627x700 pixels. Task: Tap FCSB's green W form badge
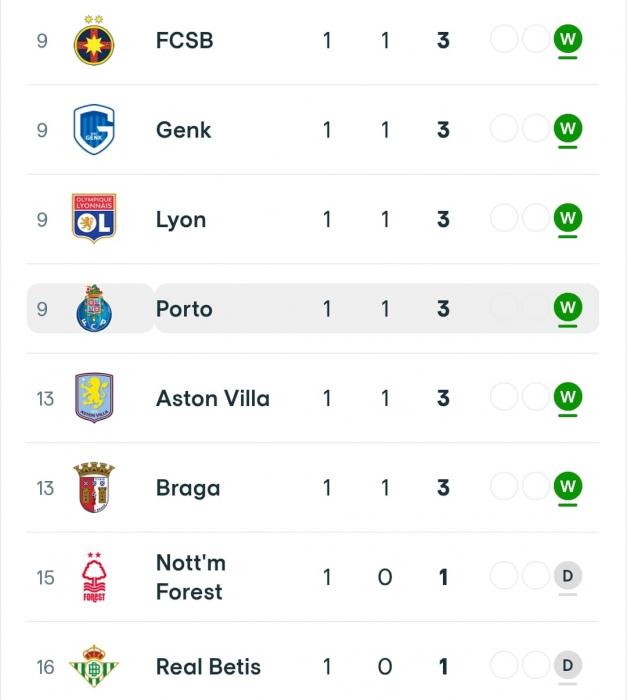pos(568,39)
